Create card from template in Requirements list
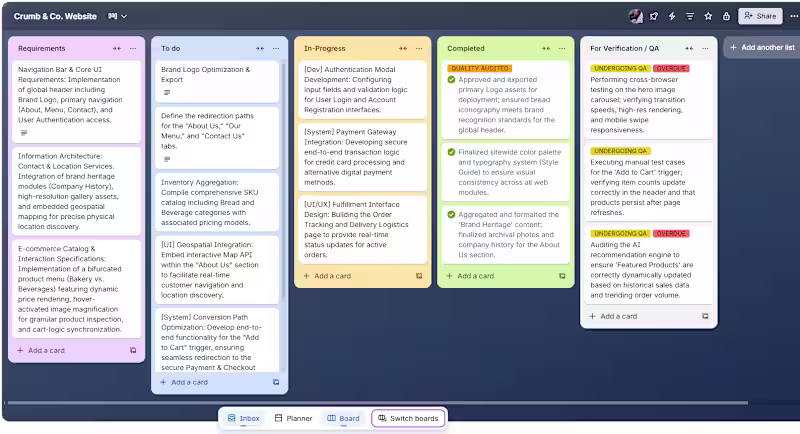The height and width of the screenshot is (434, 800). [133, 350]
